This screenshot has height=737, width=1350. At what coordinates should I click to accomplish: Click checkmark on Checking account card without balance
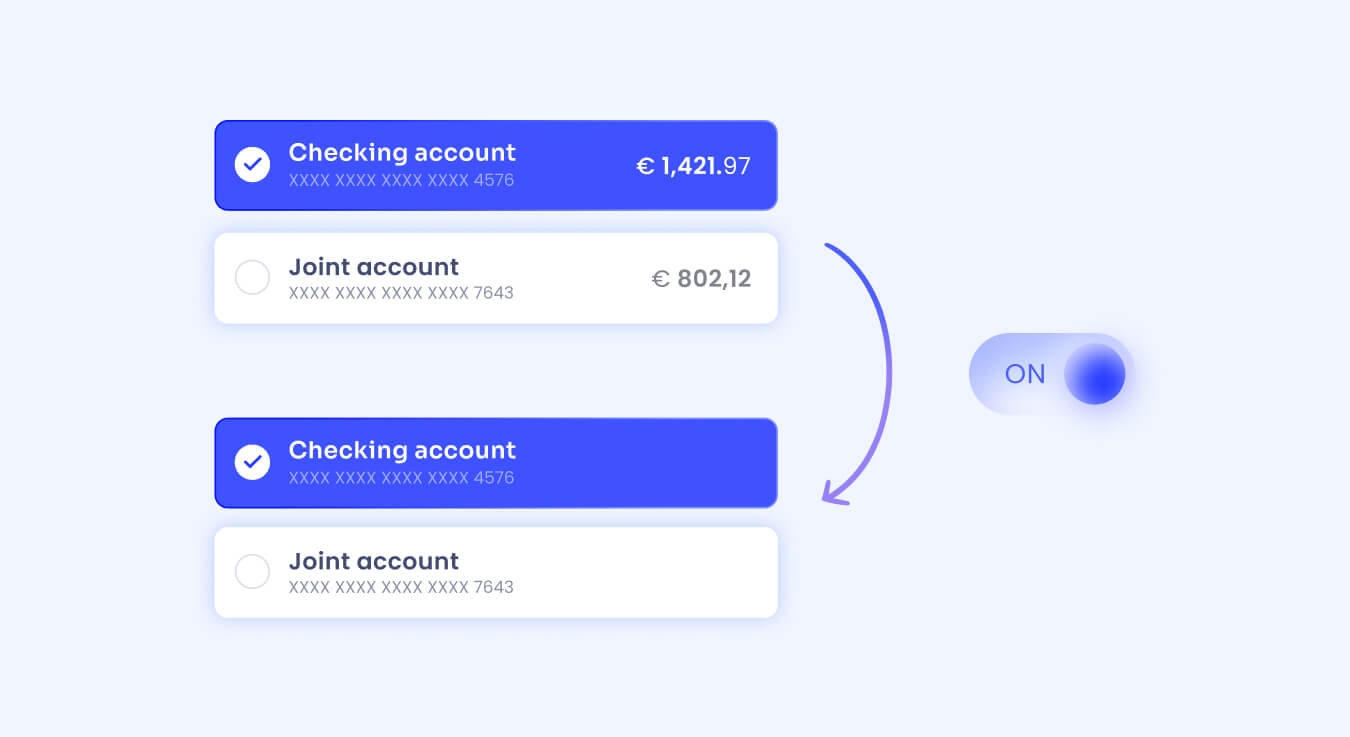252,461
